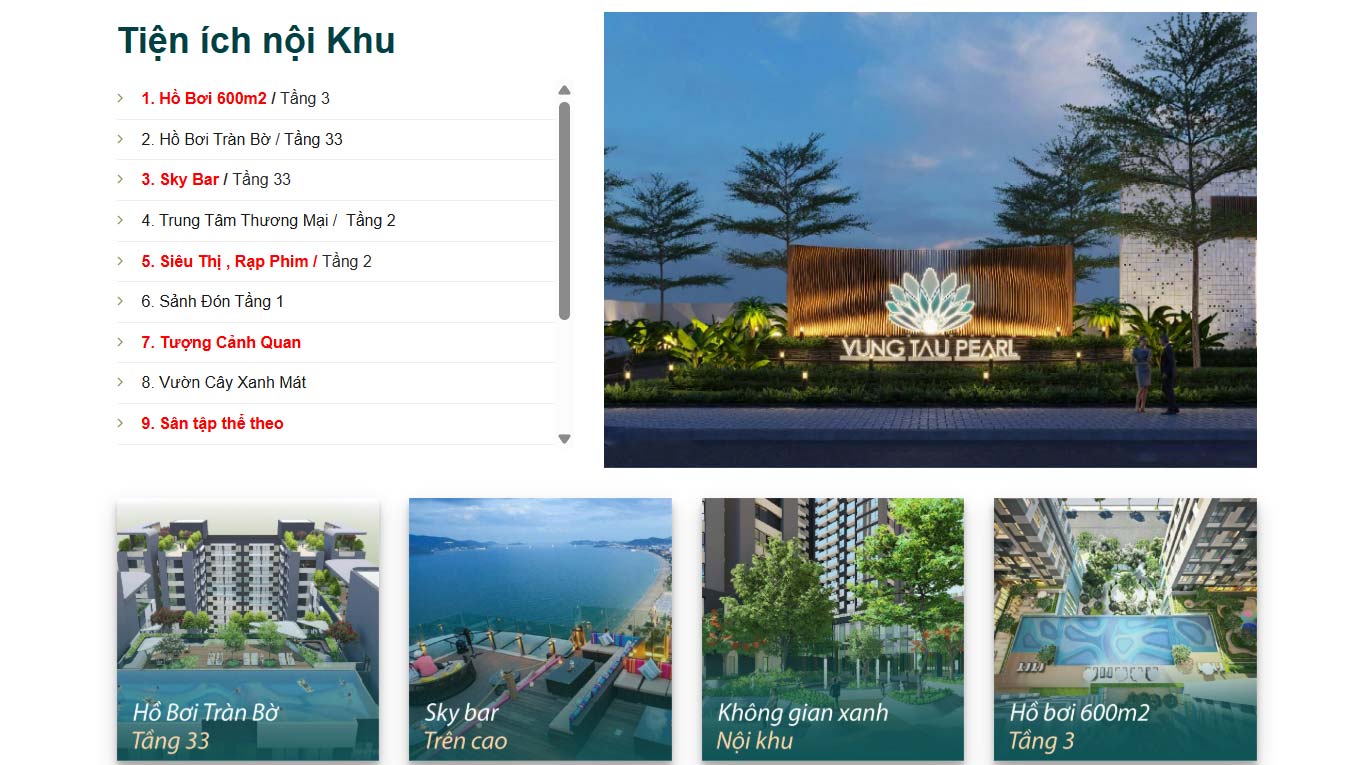
Task: Click chevron beside Vườn Cây Xanh Mát
Action: click(x=121, y=382)
